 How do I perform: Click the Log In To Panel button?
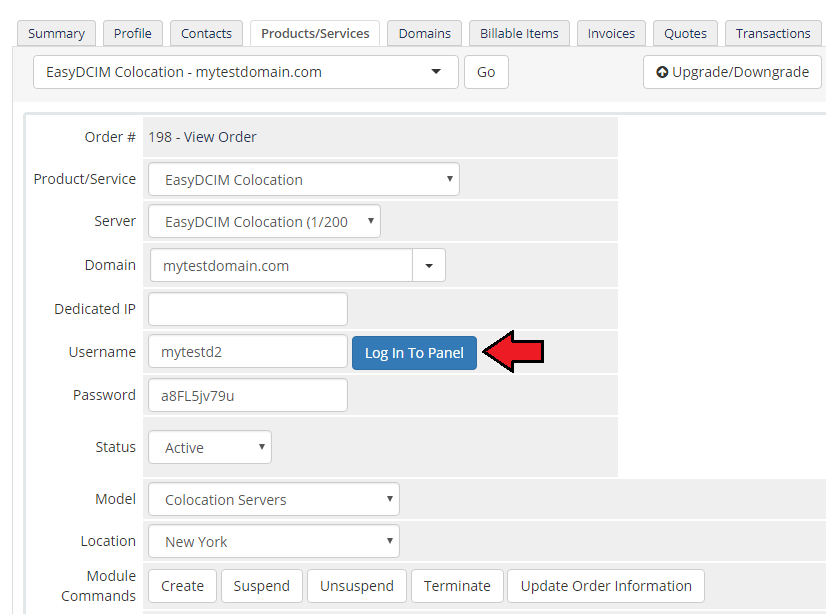pyautogui.click(x=414, y=353)
